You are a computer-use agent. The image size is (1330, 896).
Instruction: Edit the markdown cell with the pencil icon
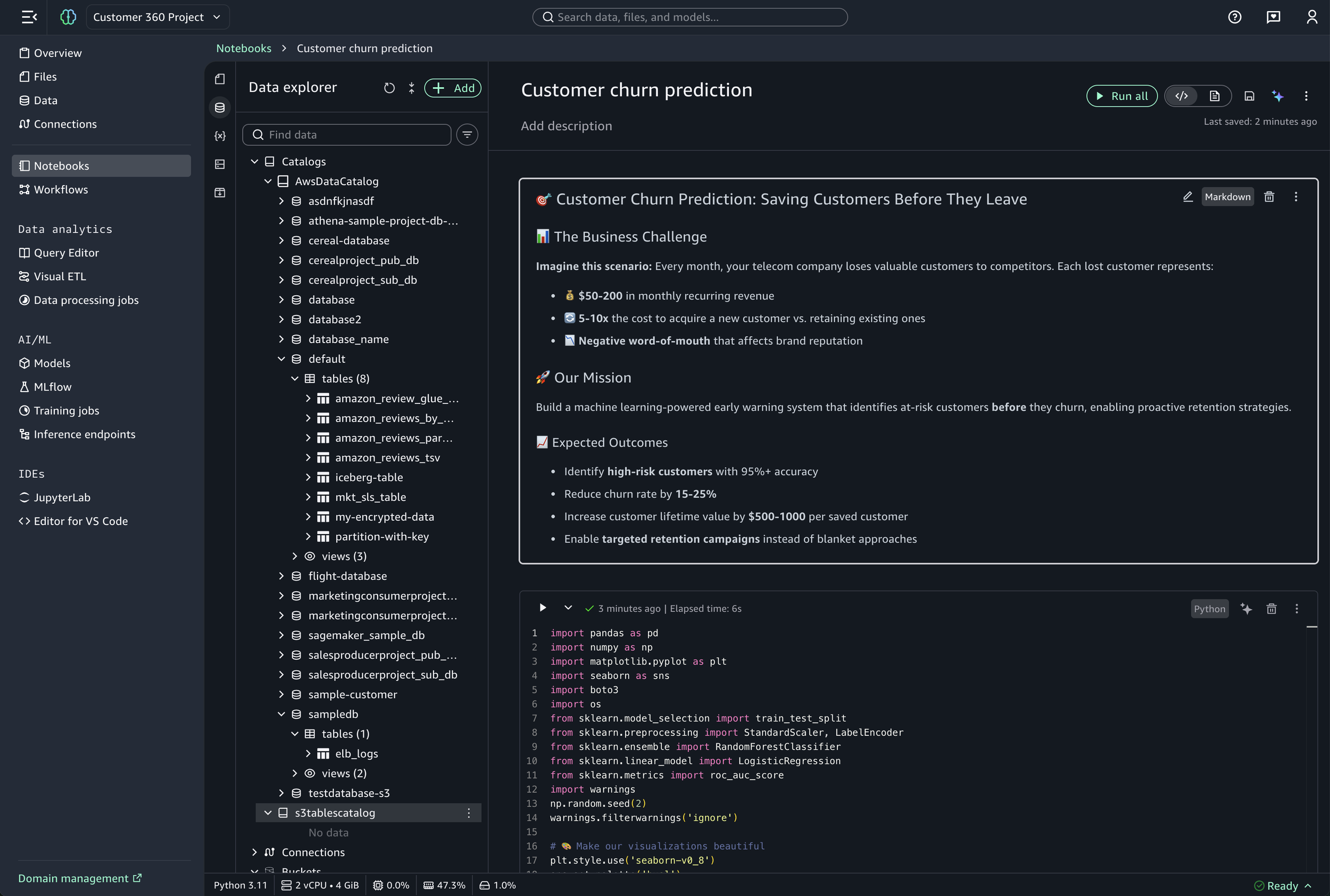(1188, 196)
